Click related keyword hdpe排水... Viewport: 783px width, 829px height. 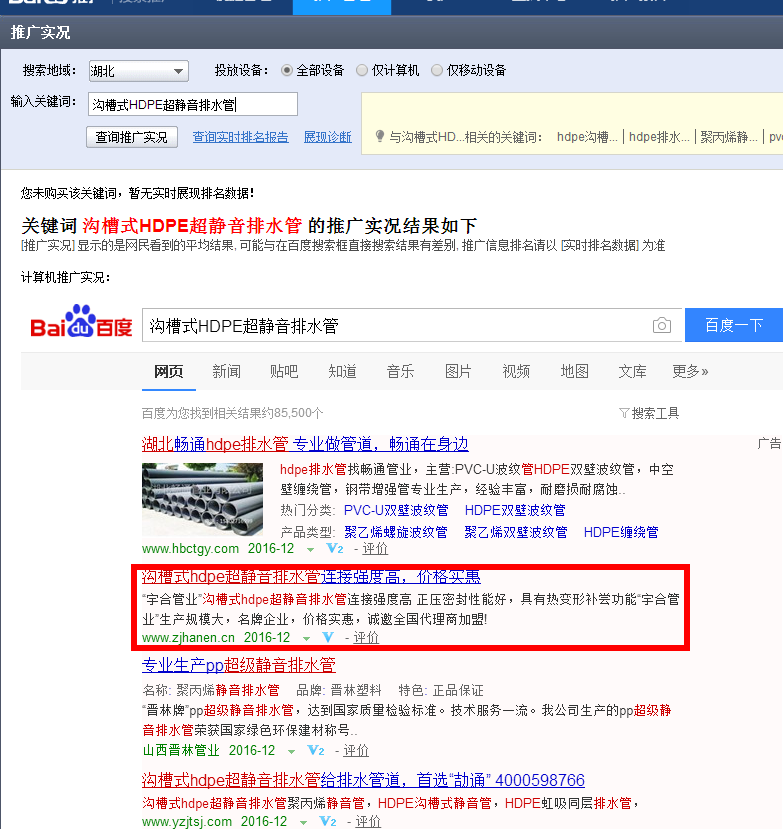(659, 137)
